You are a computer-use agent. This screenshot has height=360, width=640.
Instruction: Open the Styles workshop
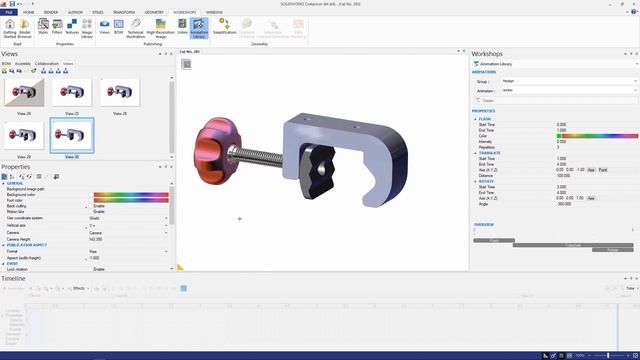tap(43, 27)
